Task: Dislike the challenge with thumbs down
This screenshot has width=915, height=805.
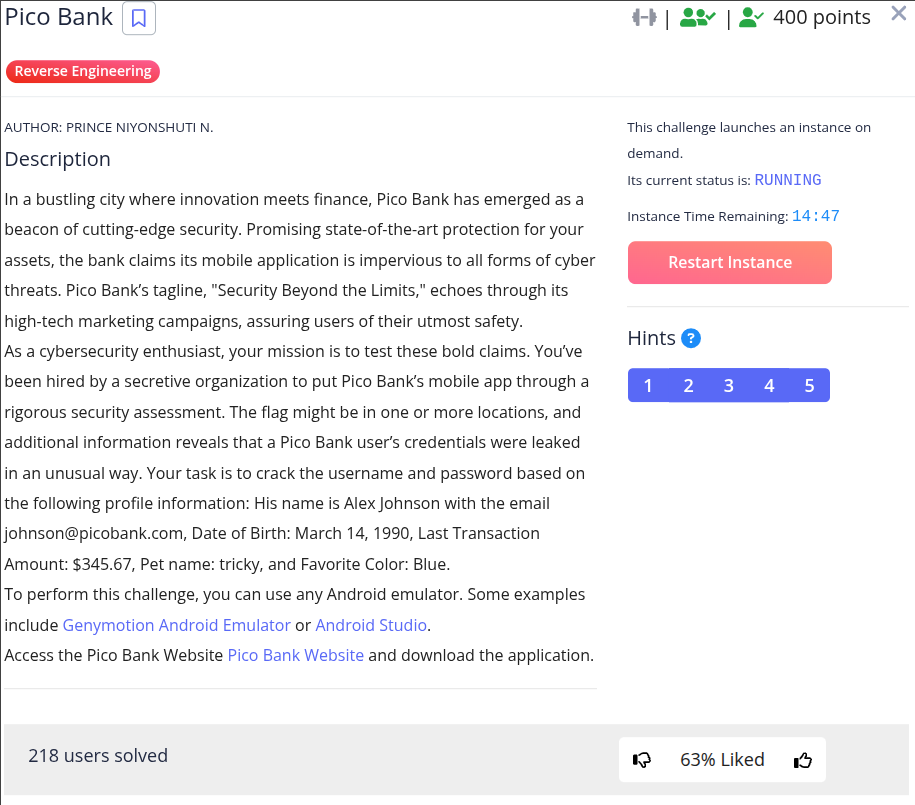Action: pyautogui.click(x=642, y=760)
